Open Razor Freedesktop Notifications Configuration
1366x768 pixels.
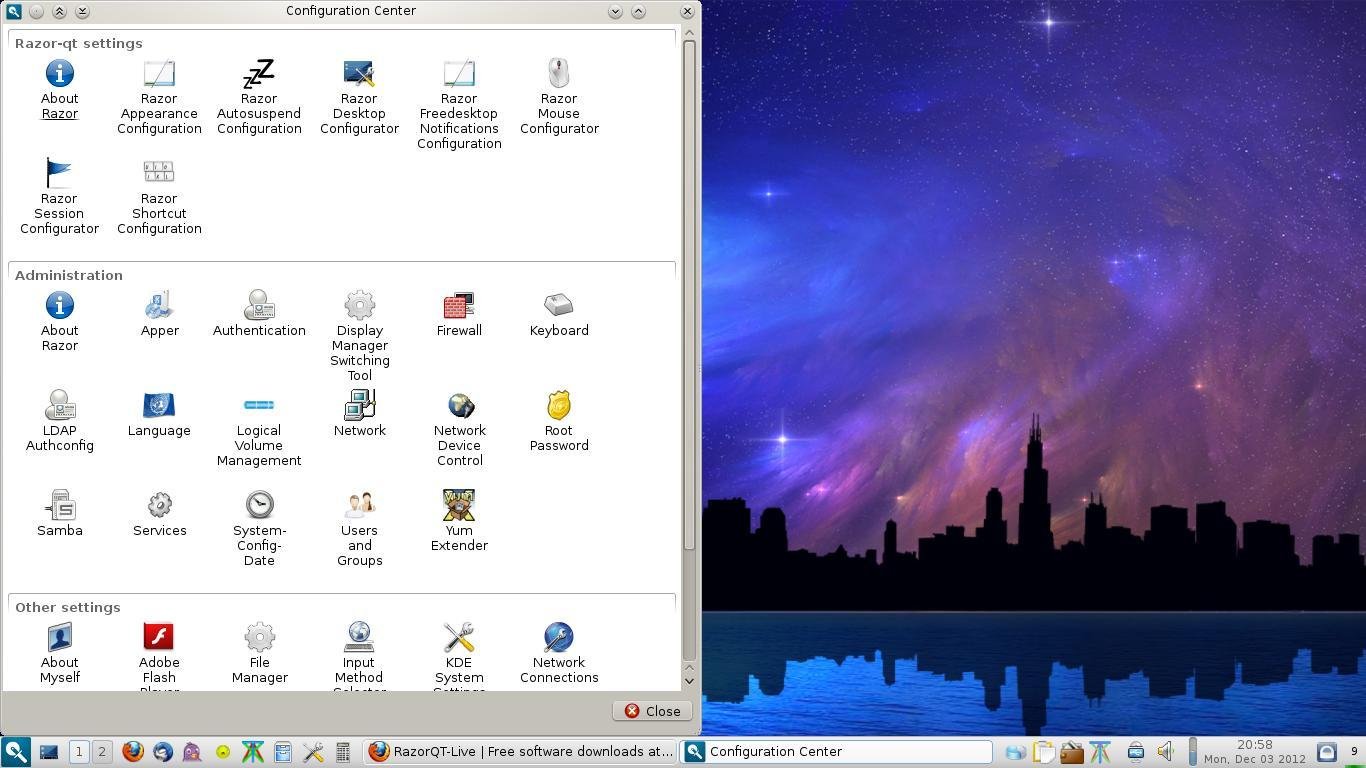[x=459, y=105]
